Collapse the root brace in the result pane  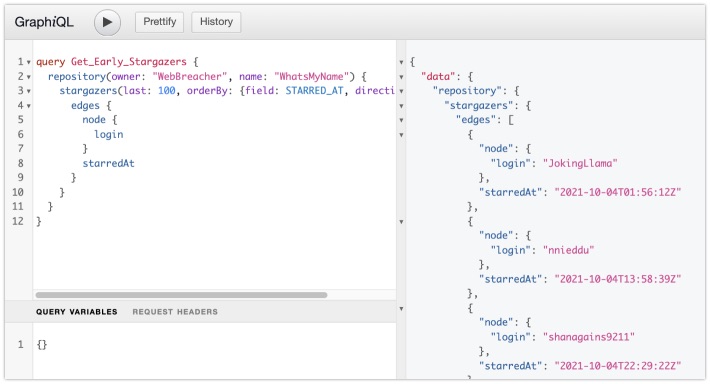[401, 62]
